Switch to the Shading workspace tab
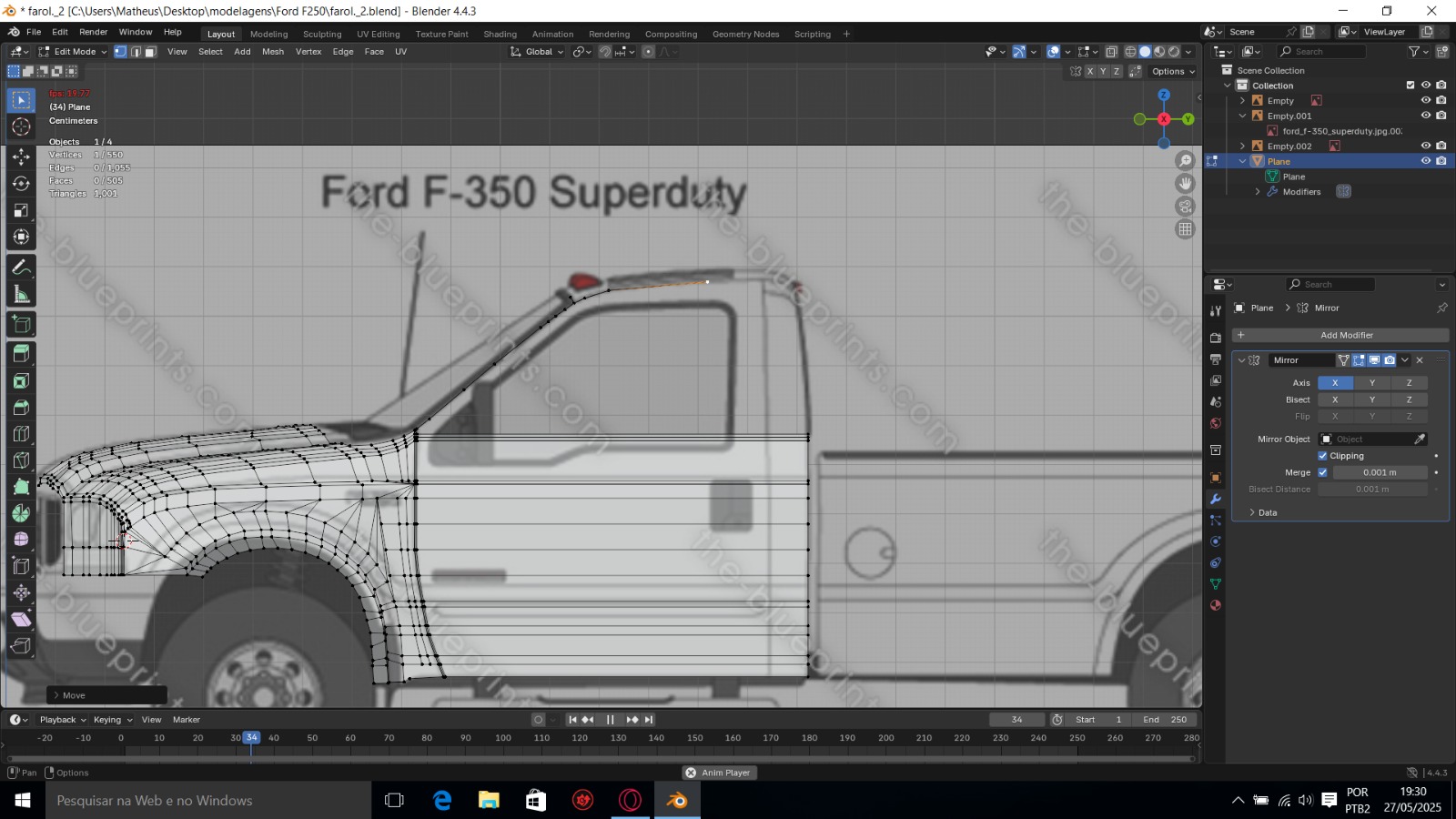1456x819 pixels. (500, 35)
